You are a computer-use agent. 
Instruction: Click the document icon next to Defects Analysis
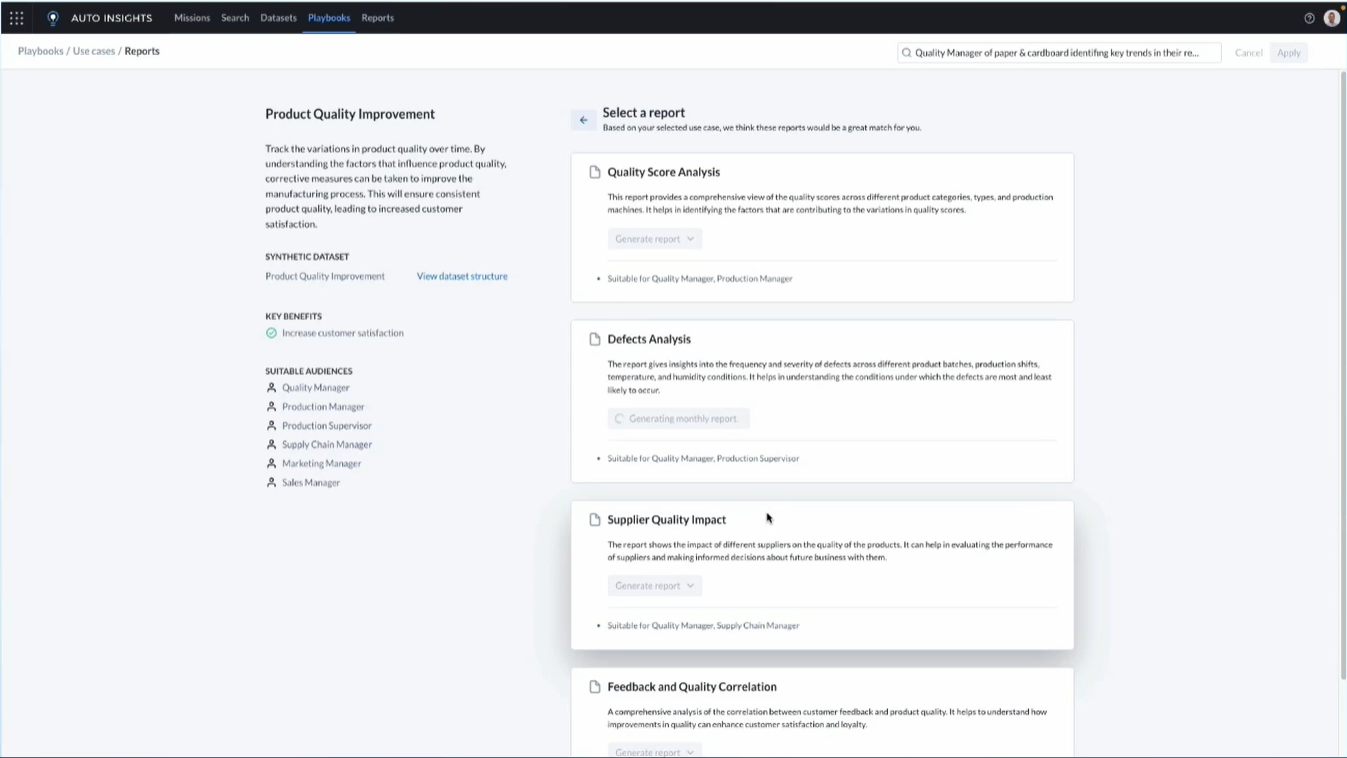595,339
